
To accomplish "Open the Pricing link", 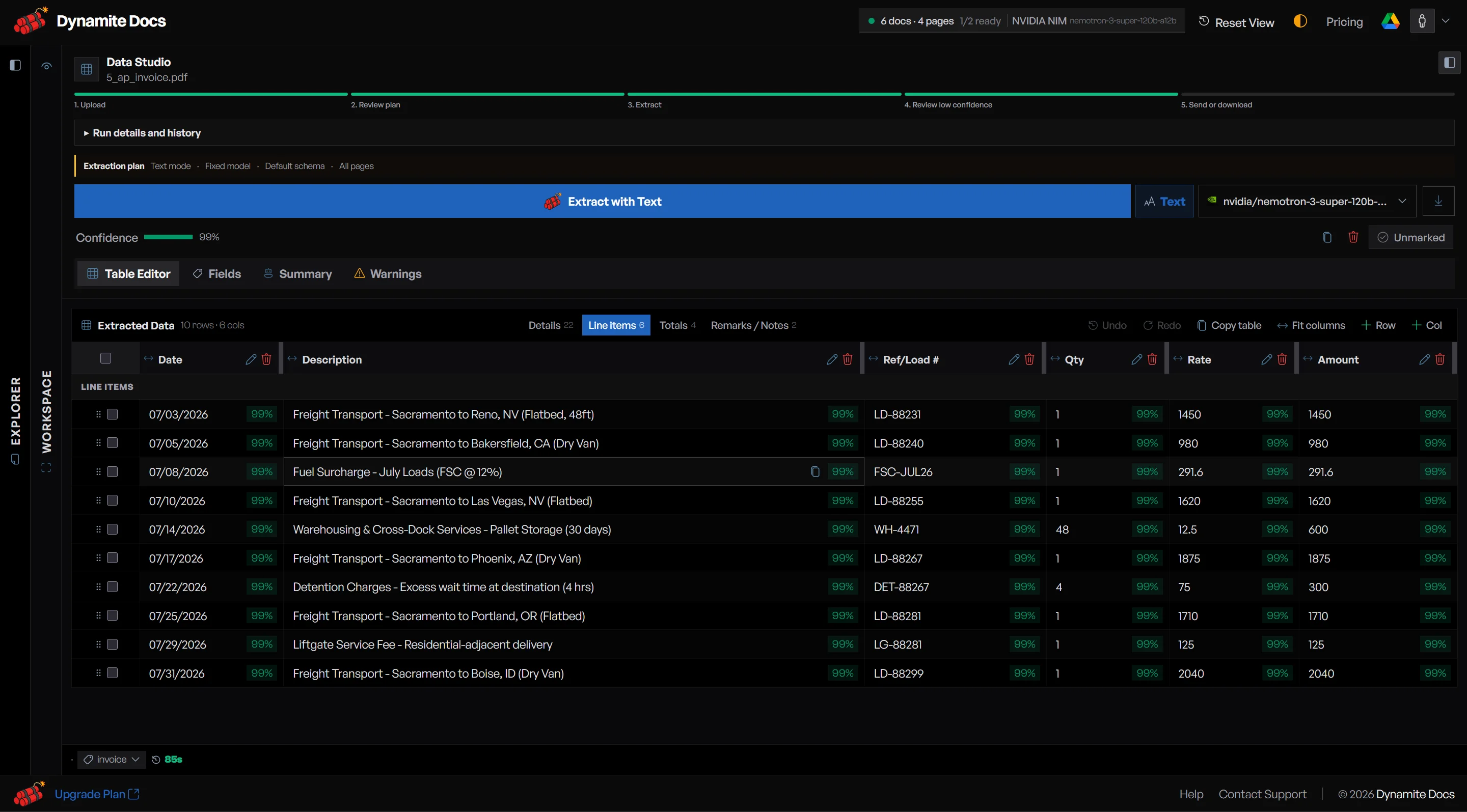I will (x=1344, y=21).
